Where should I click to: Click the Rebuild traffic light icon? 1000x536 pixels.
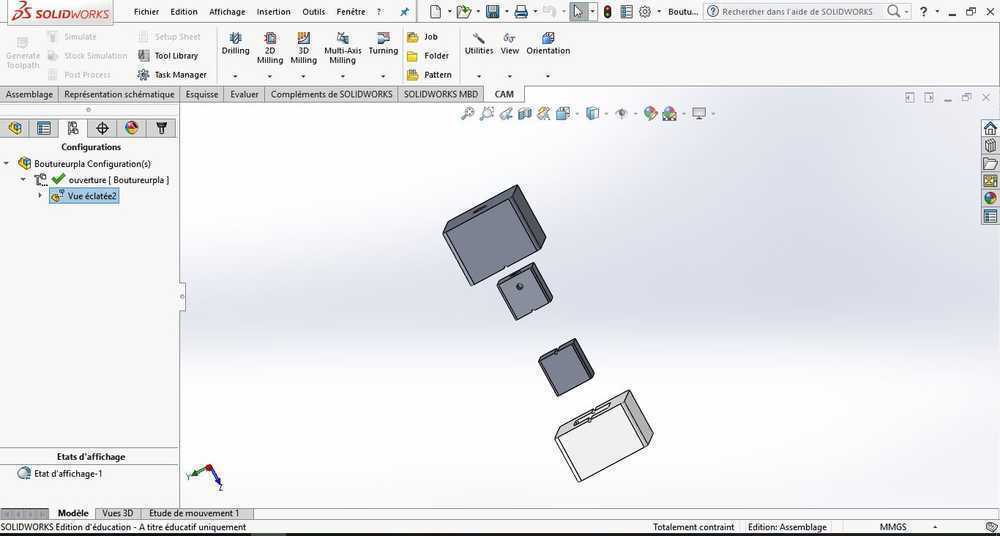click(x=607, y=11)
